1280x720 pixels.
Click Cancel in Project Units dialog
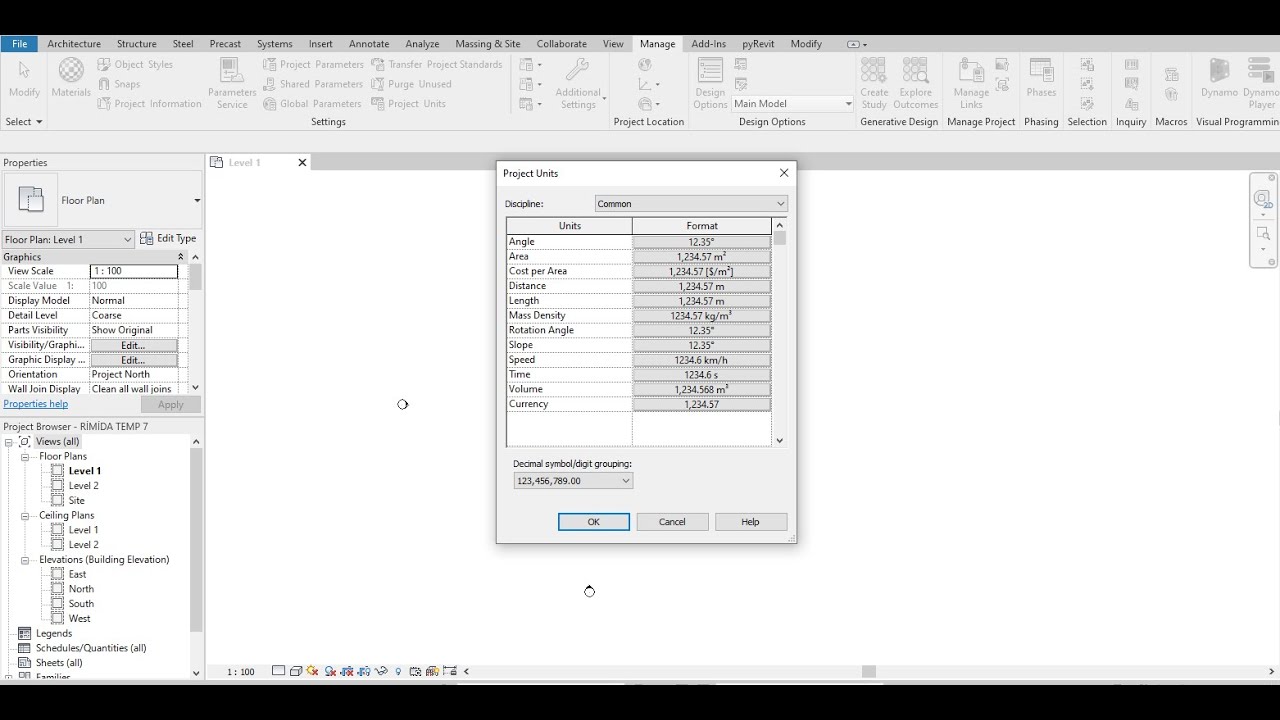tap(672, 522)
